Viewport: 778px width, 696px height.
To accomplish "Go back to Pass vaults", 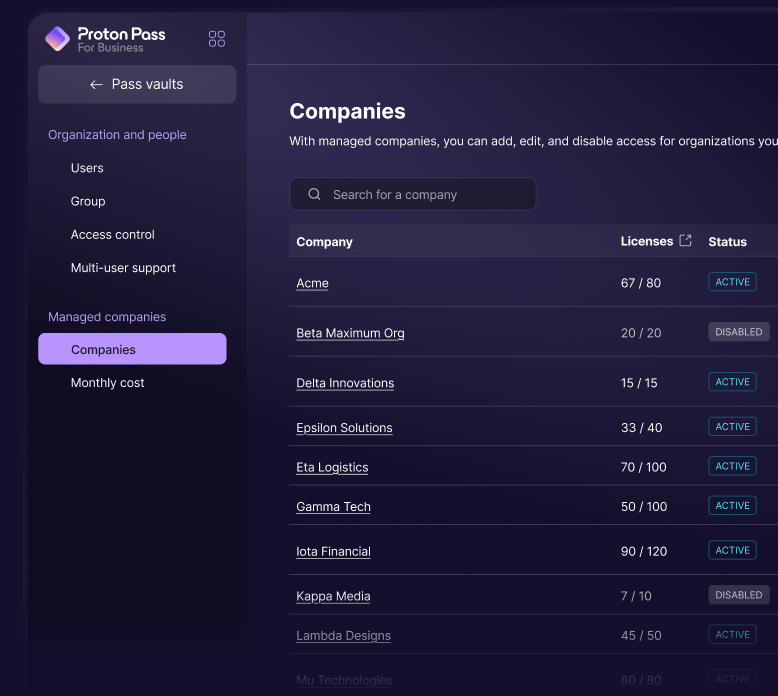I will point(137,84).
